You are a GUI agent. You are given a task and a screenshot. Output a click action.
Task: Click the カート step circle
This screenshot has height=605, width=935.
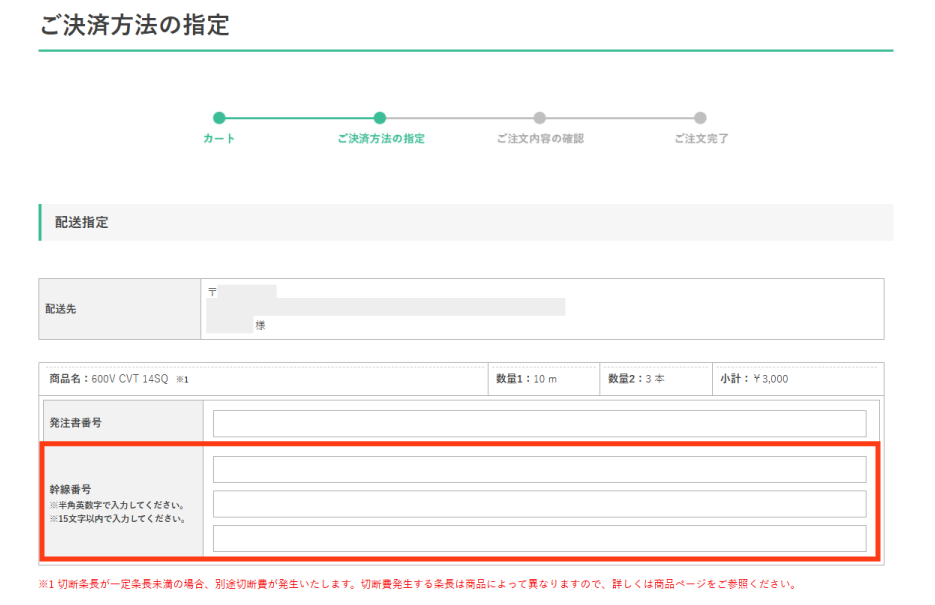click(x=219, y=118)
